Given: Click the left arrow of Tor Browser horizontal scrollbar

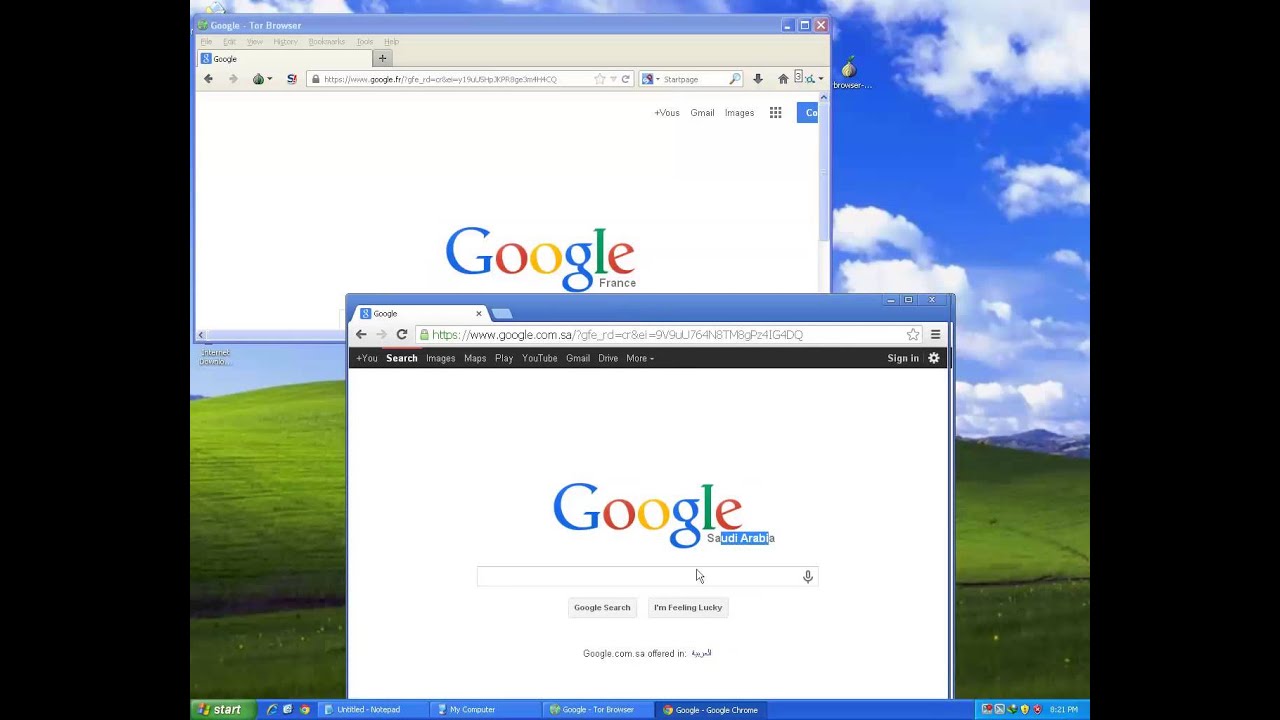Looking at the screenshot, I should click(201, 335).
